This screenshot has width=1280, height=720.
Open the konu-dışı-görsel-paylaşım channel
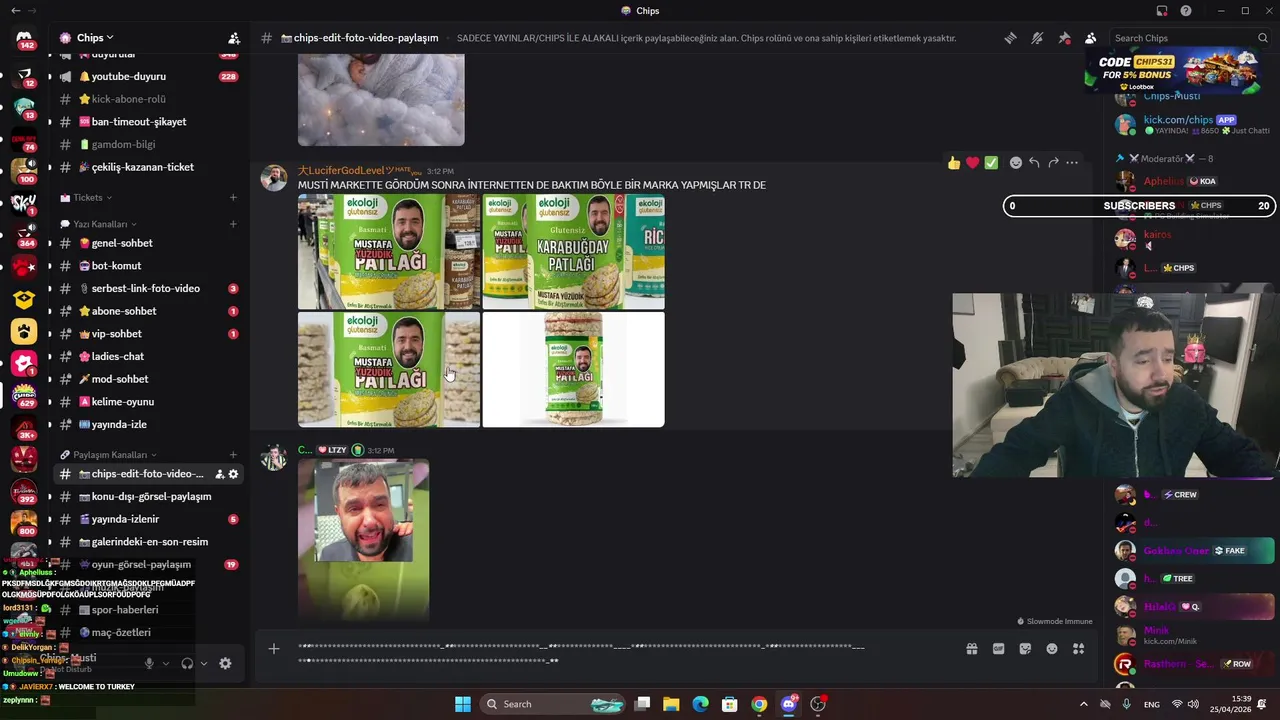click(148, 497)
